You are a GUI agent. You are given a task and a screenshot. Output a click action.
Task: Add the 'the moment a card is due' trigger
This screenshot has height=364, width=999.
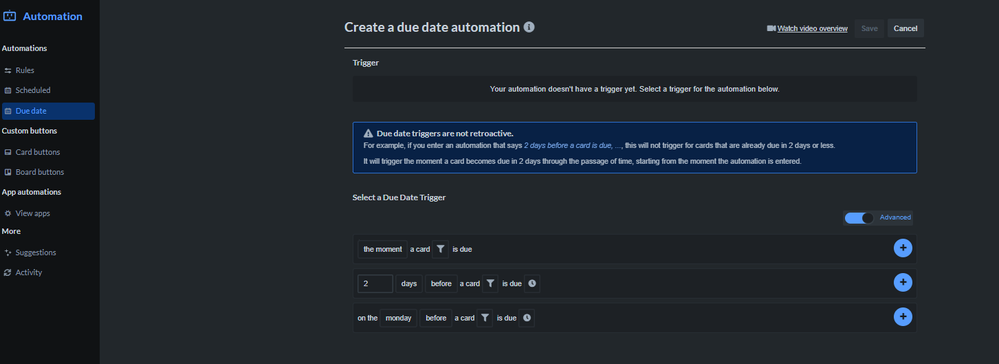click(903, 249)
